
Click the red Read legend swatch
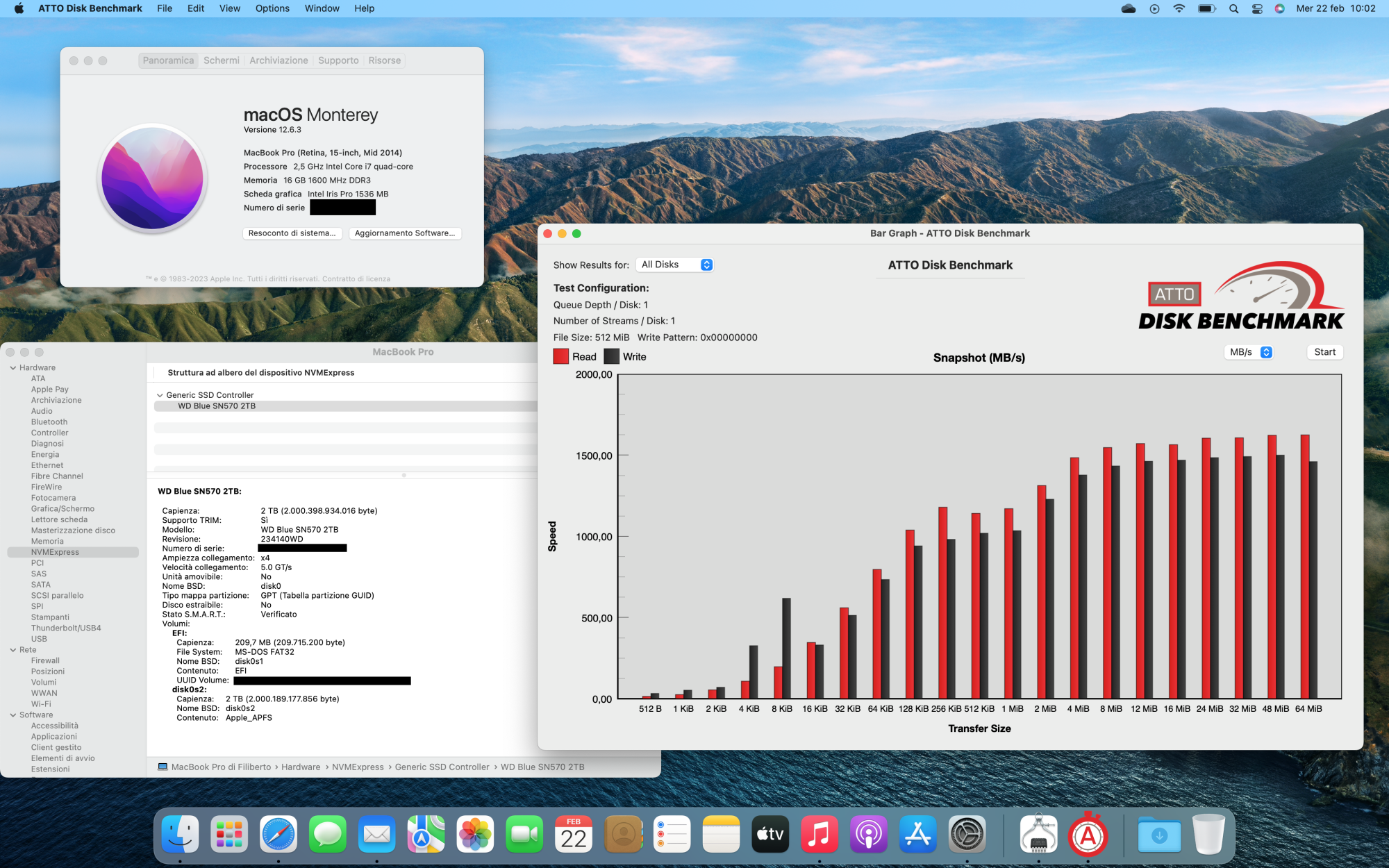561,356
